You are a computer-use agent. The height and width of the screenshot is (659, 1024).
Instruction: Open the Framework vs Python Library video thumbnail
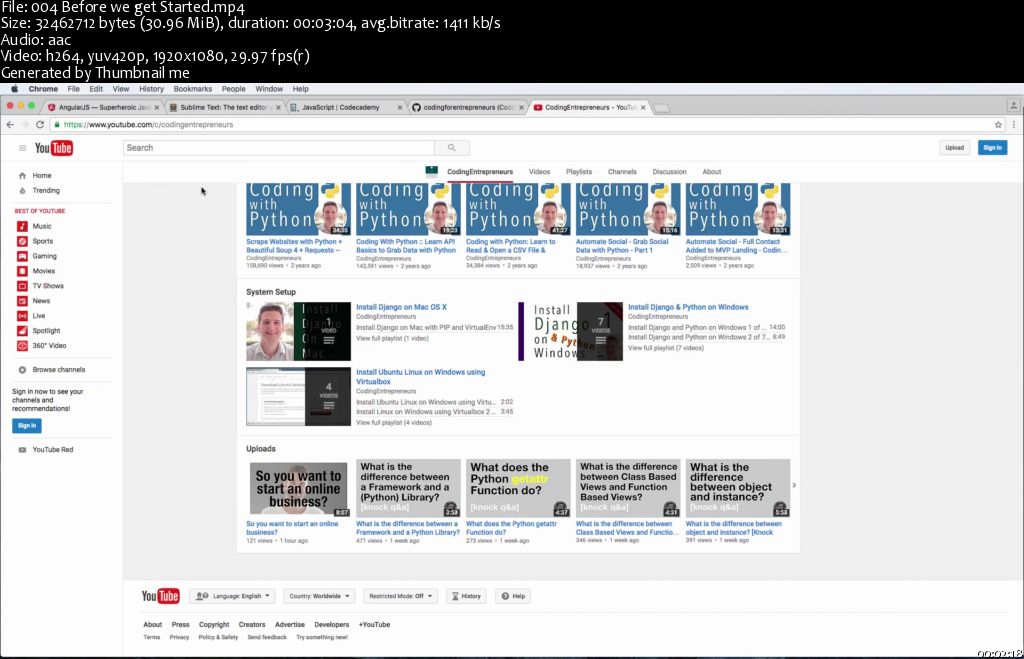click(x=408, y=488)
